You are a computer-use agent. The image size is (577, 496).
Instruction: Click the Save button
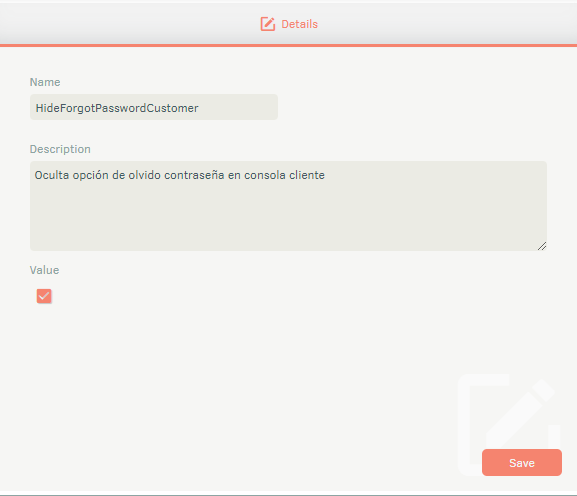point(522,463)
